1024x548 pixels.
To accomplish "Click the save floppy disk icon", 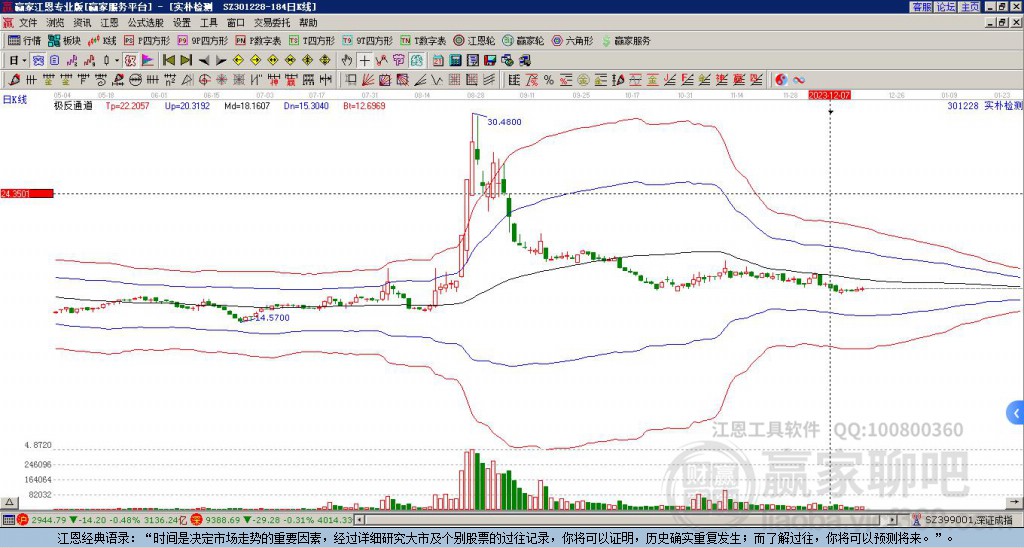I will coord(490,61).
